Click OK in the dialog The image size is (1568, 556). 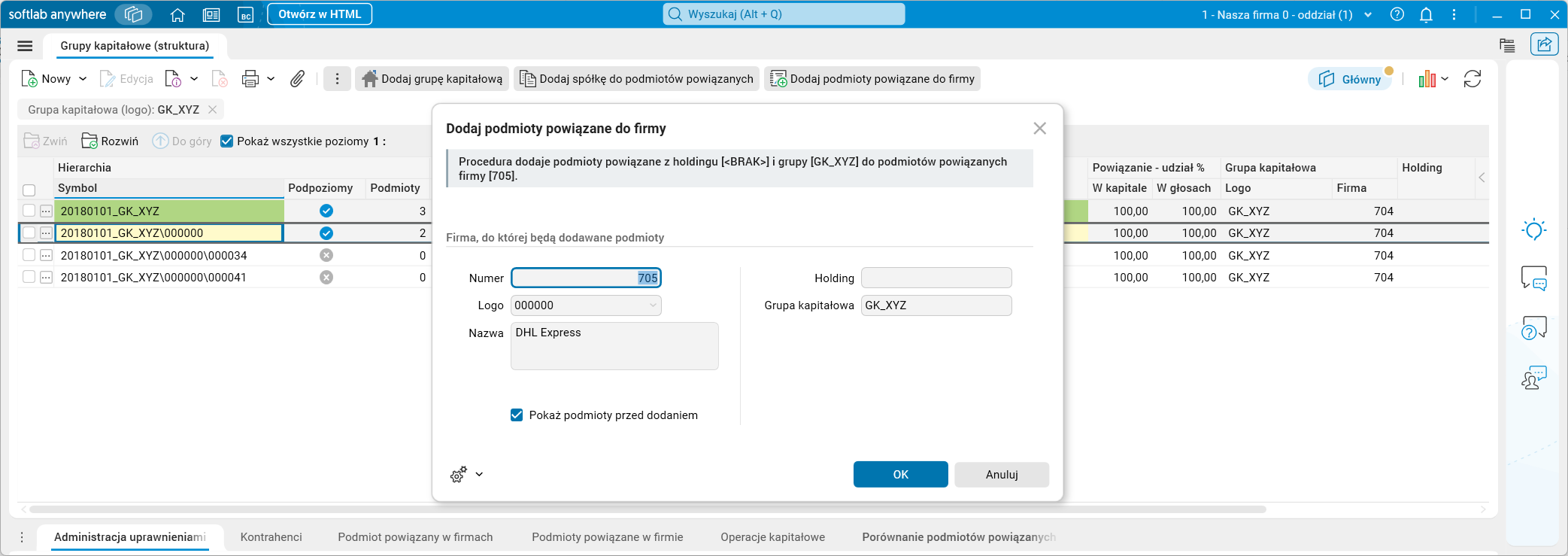(x=901, y=475)
